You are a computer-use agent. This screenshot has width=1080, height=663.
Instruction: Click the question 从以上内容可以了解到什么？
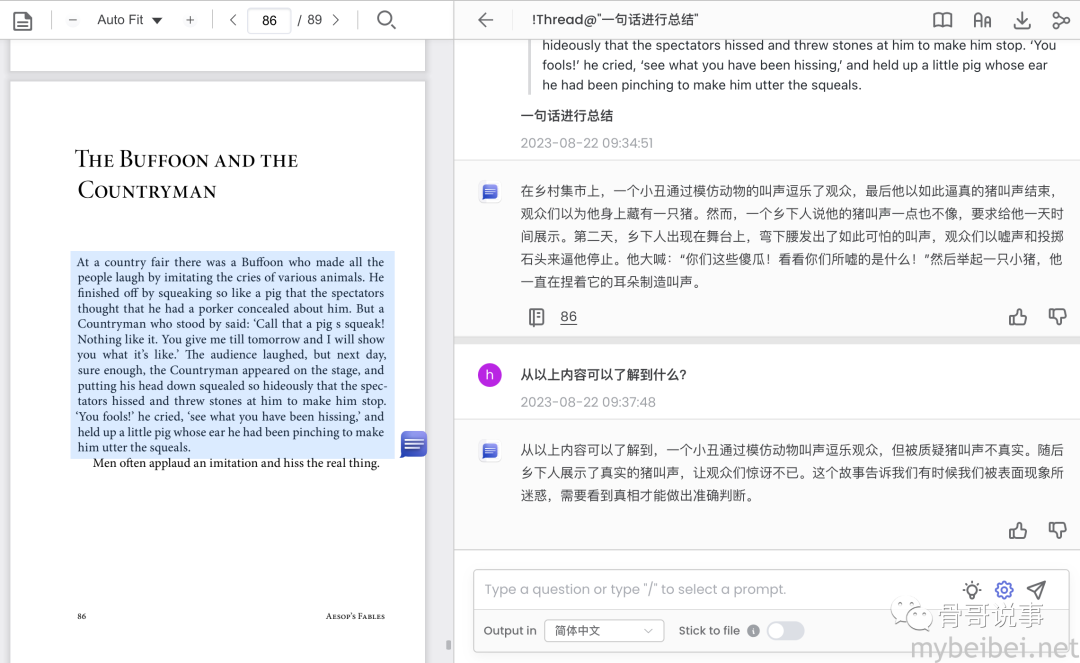[x=603, y=375]
